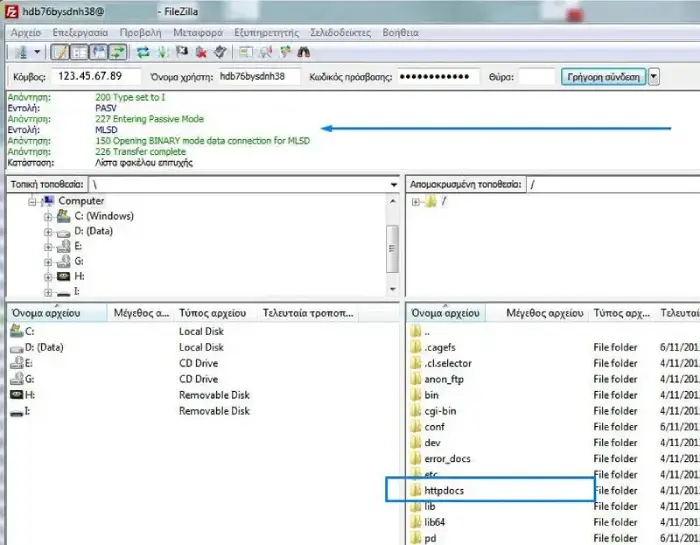Screen dimensions: 700x545
Task: Open the Μεταφορά menu
Action: click(198, 33)
